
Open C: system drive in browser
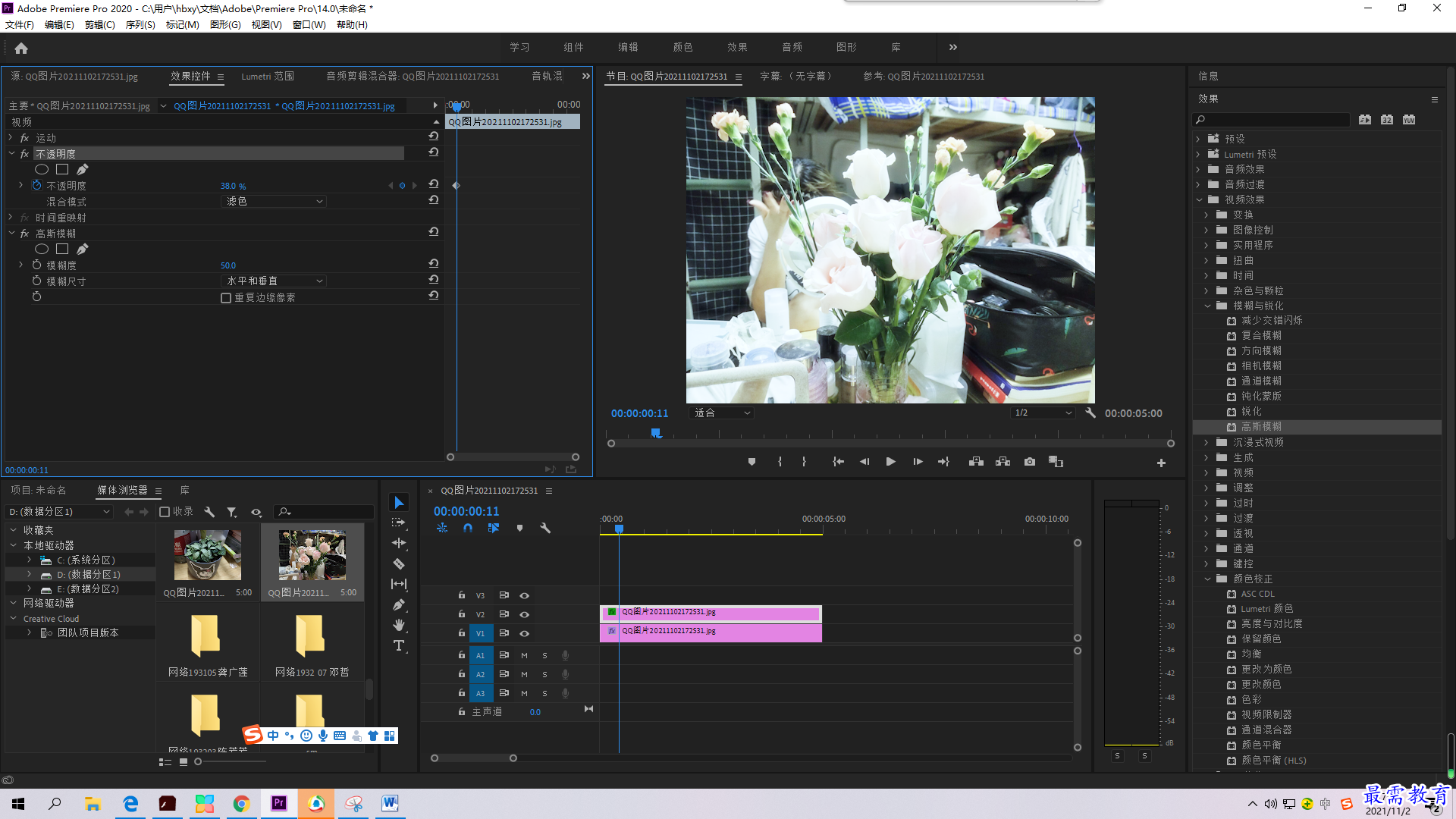click(86, 560)
